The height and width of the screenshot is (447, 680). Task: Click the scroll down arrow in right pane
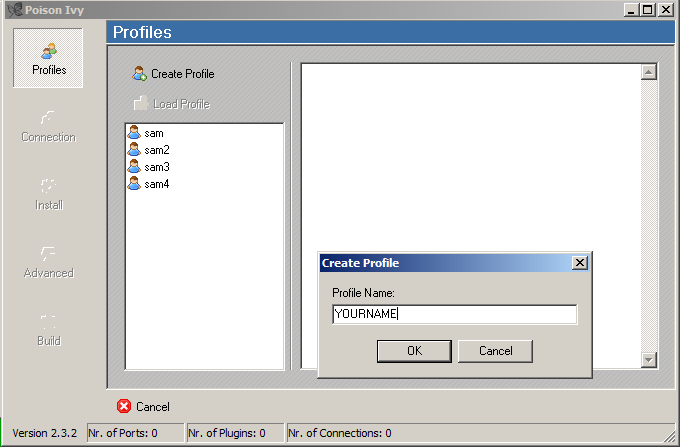(x=648, y=359)
